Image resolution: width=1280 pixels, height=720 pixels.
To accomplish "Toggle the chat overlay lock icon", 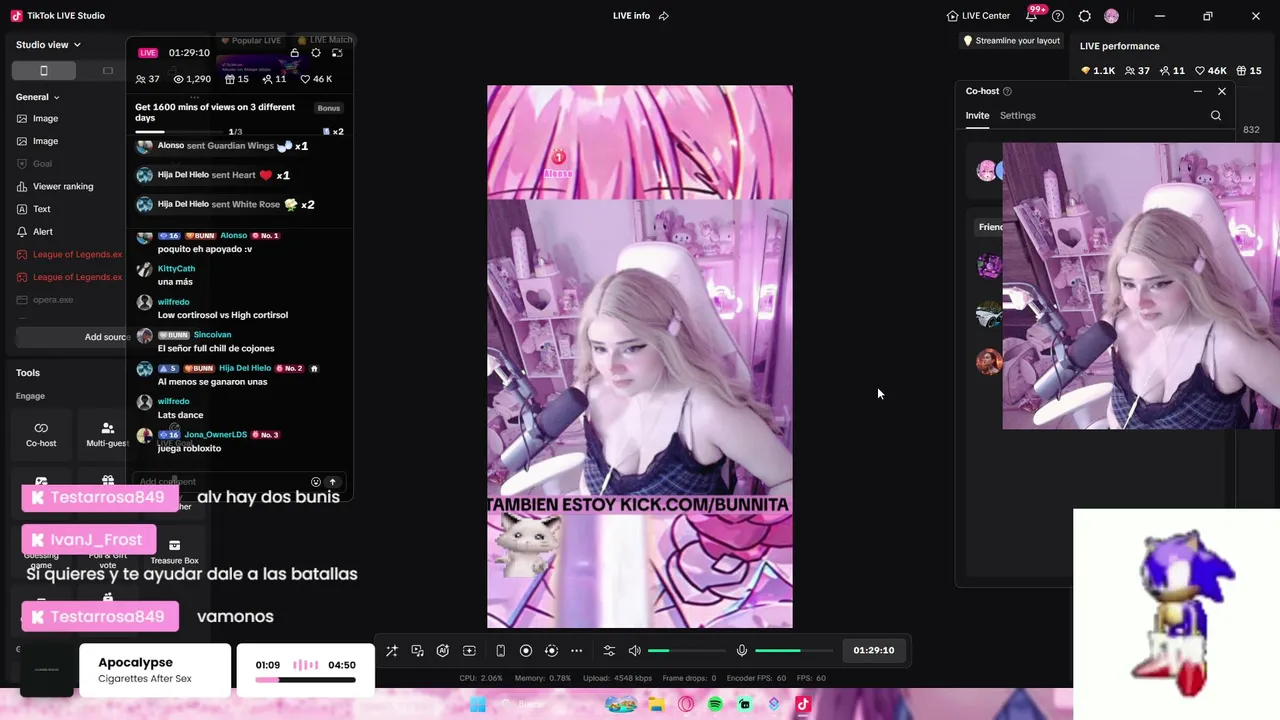I will point(294,53).
